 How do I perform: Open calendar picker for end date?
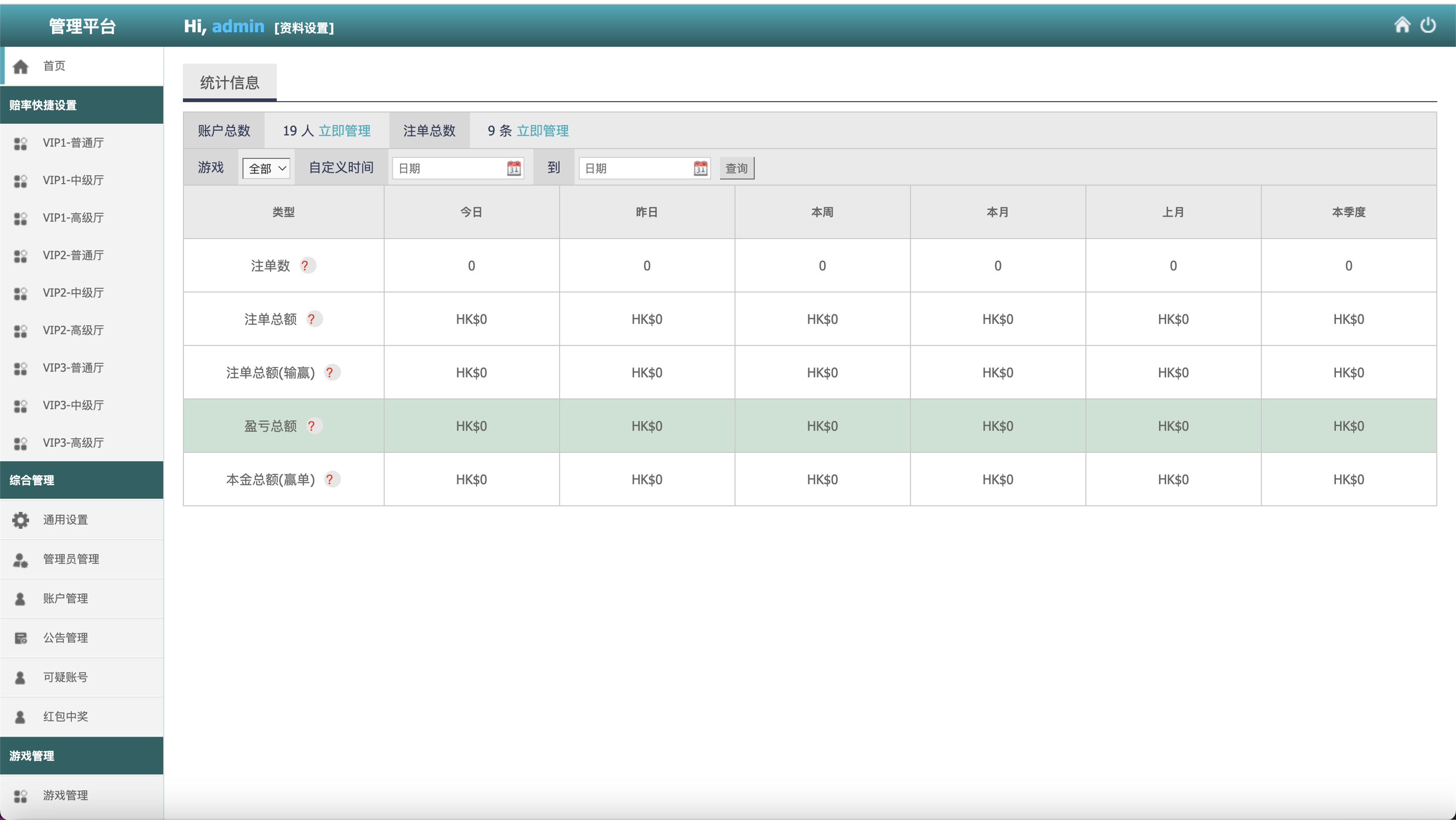pos(700,168)
